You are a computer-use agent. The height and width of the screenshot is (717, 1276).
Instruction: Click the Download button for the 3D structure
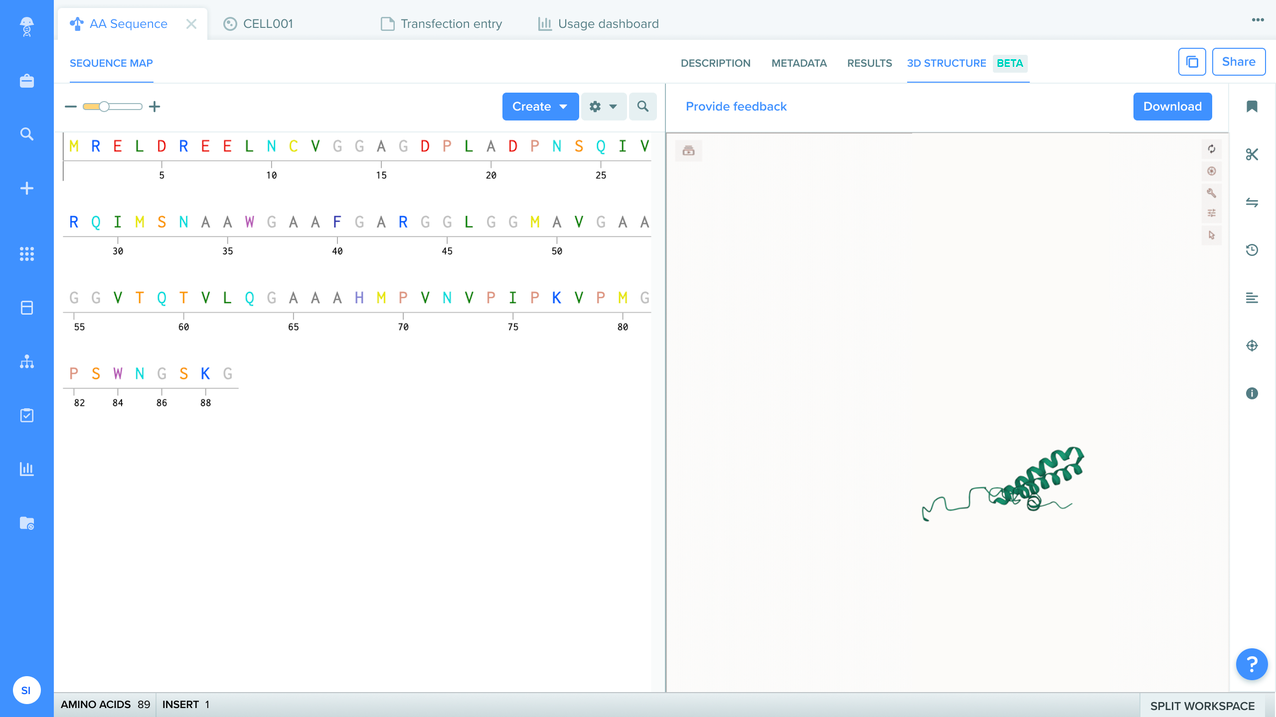1172,106
